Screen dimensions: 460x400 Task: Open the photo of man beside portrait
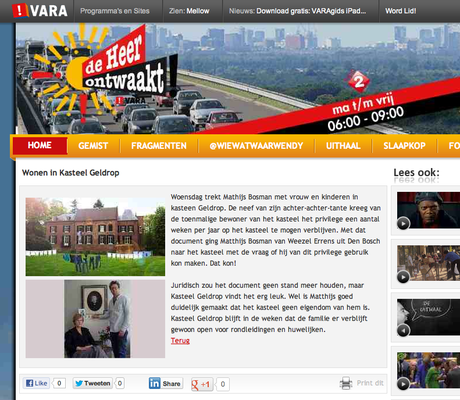point(95,319)
